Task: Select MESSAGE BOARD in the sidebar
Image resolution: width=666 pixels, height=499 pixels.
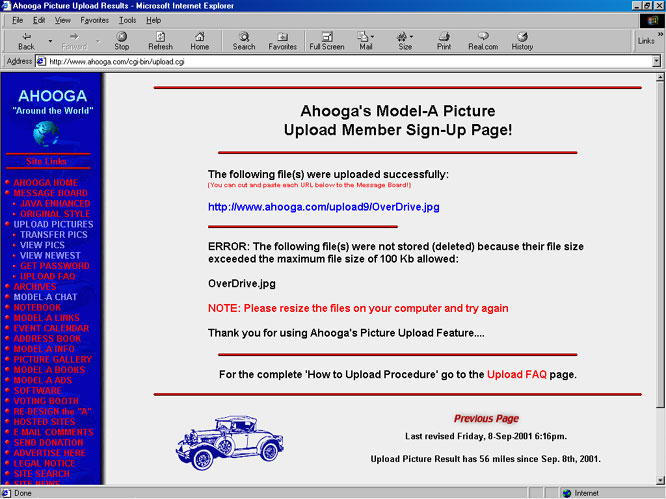Action: tap(50, 193)
